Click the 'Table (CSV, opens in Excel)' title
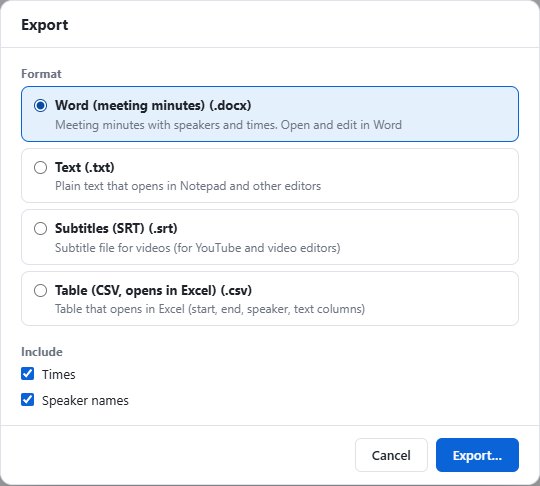540x486 pixels. [153, 290]
